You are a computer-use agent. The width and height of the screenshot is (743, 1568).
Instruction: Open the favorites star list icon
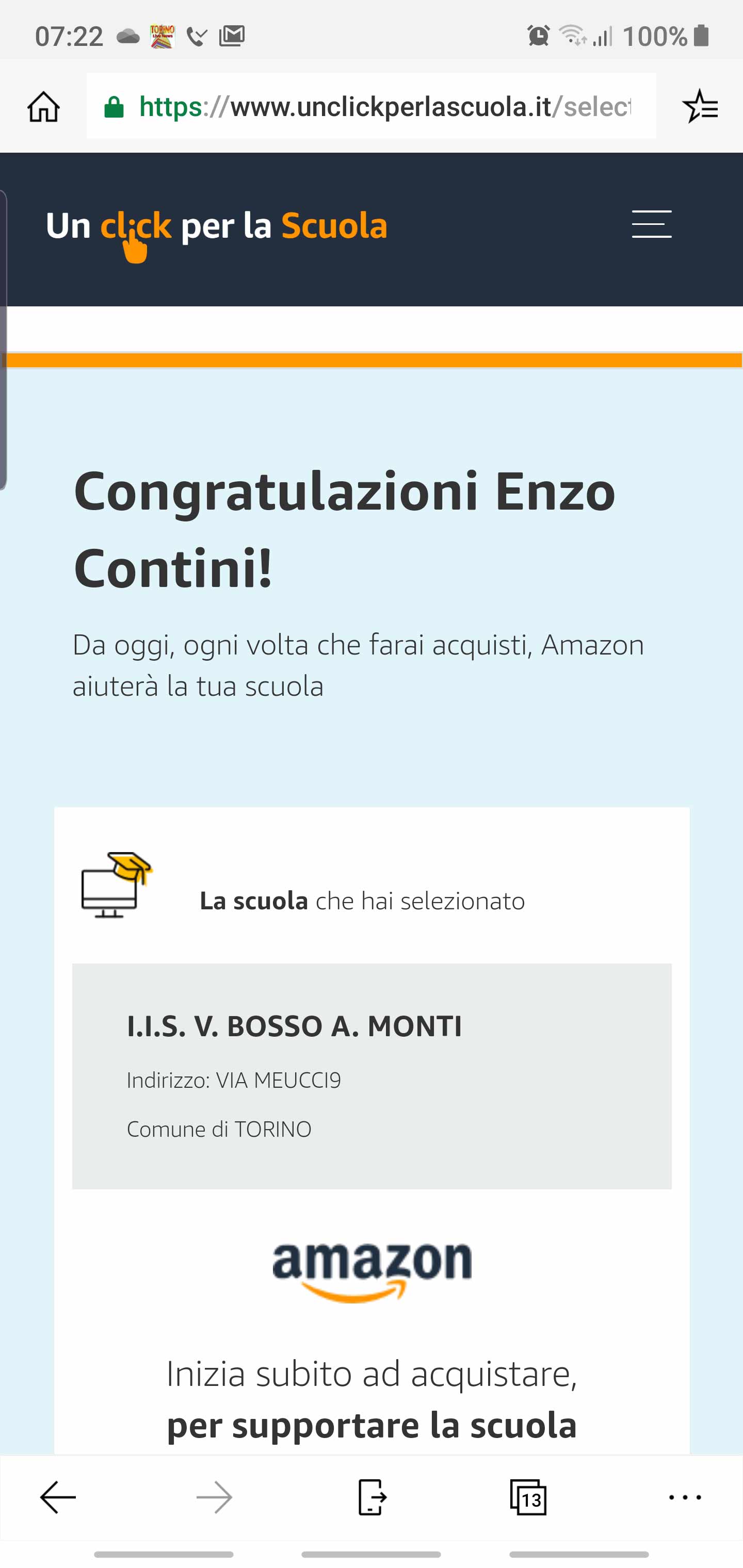tap(700, 107)
